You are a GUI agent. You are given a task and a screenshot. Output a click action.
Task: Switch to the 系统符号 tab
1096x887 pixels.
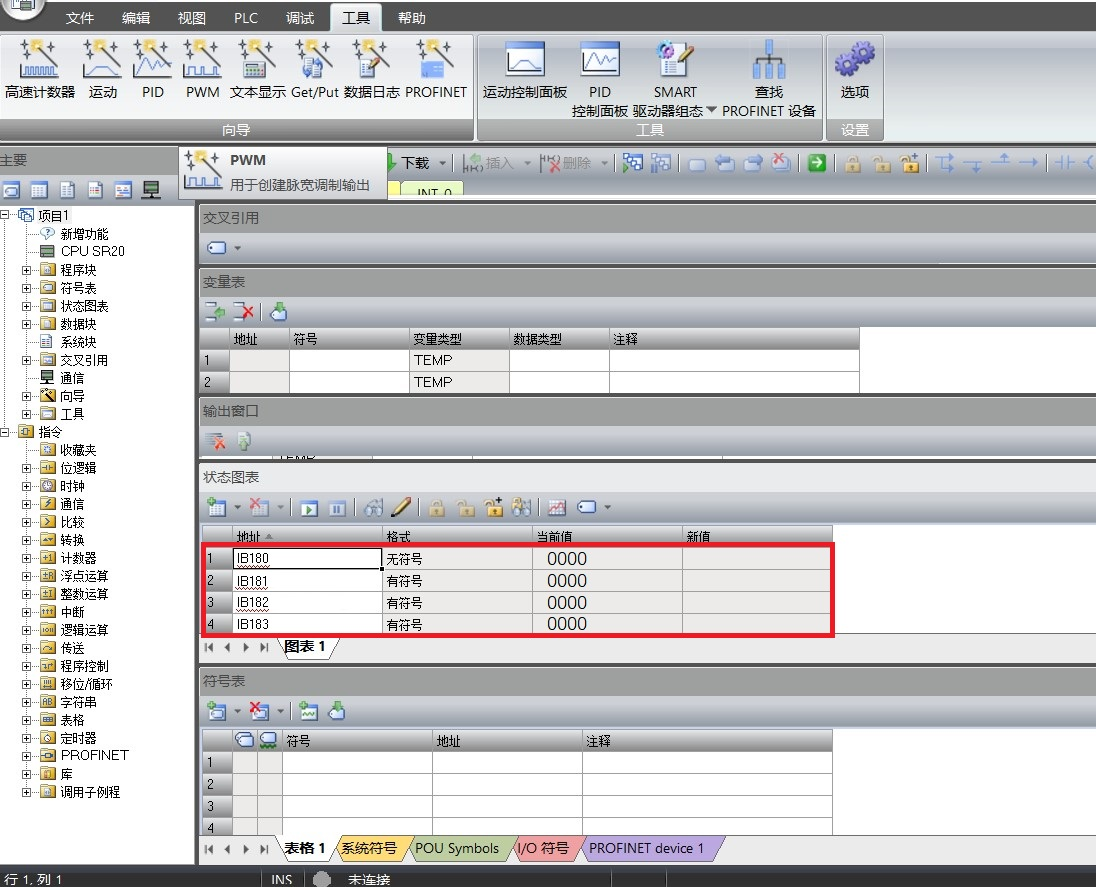point(368,848)
